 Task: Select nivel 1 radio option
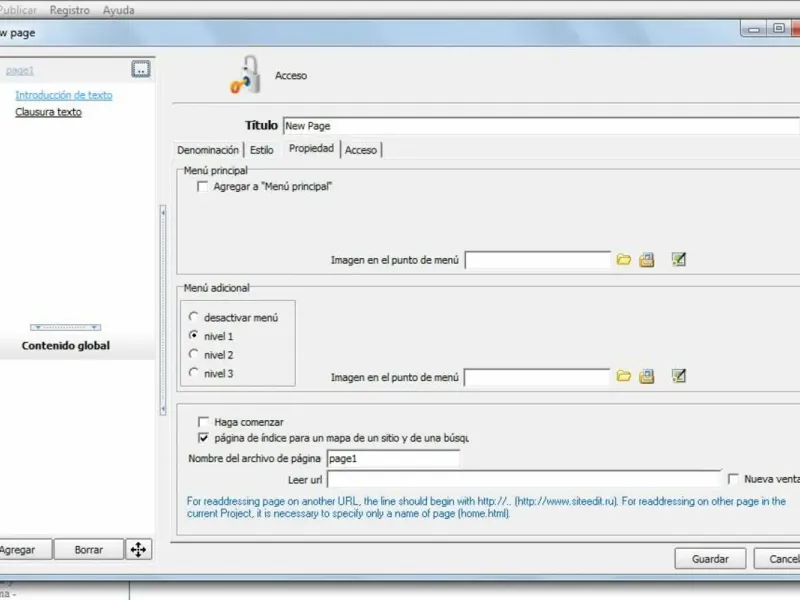(x=193, y=336)
